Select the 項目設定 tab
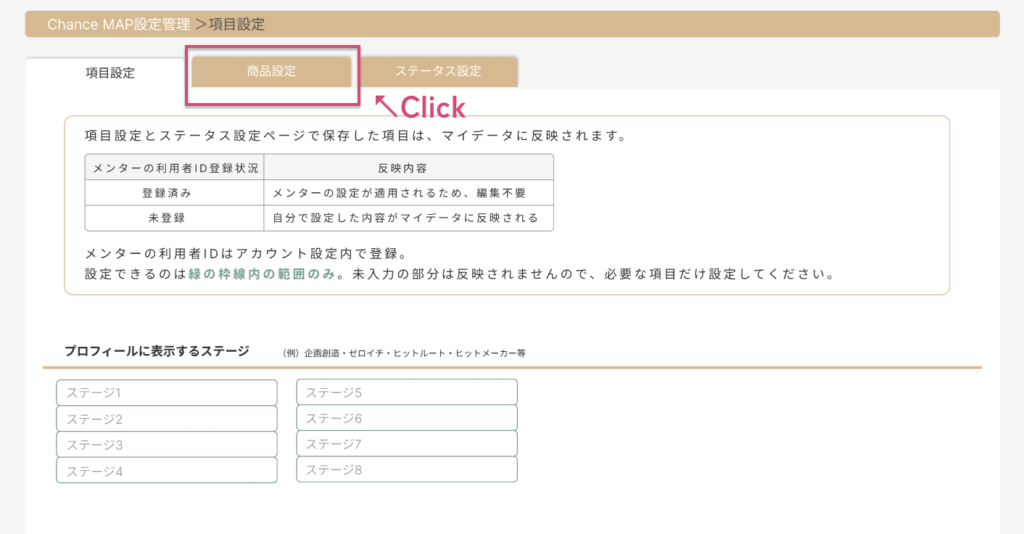This screenshot has height=534, width=1024. pyautogui.click(x=109, y=72)
